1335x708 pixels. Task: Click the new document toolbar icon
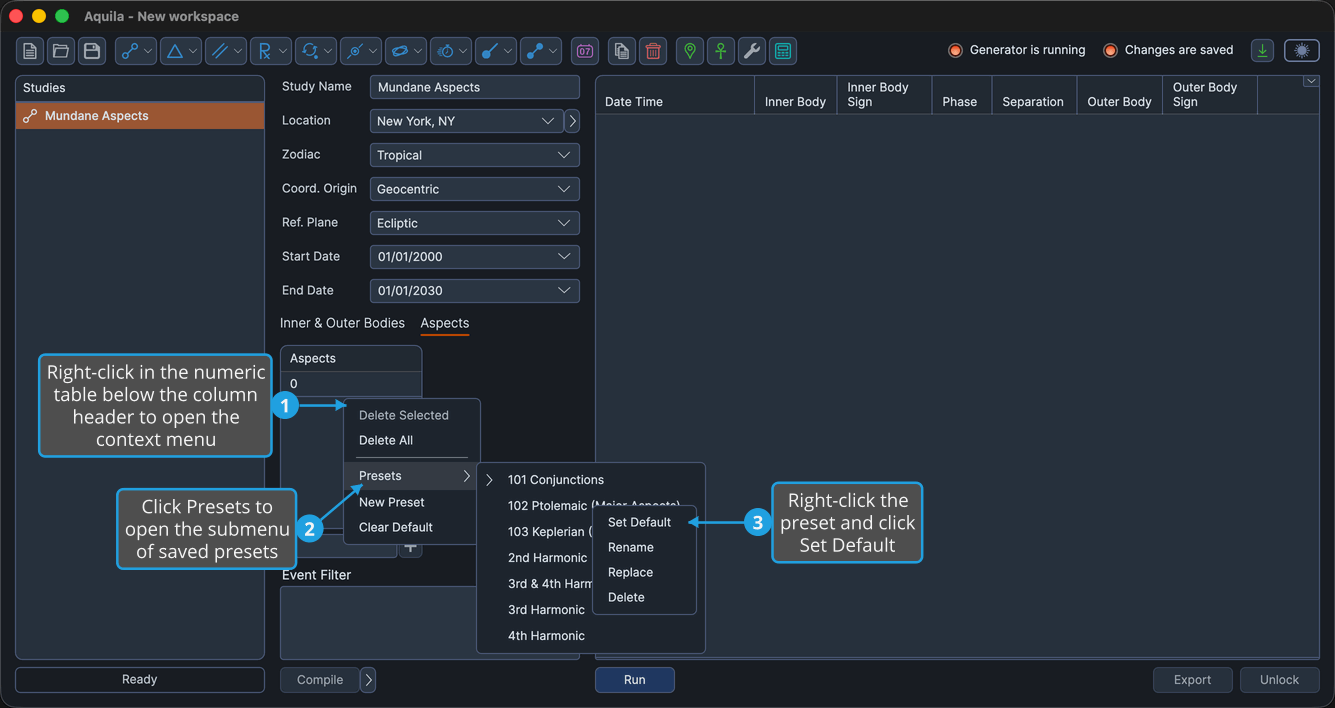[30, 51]
